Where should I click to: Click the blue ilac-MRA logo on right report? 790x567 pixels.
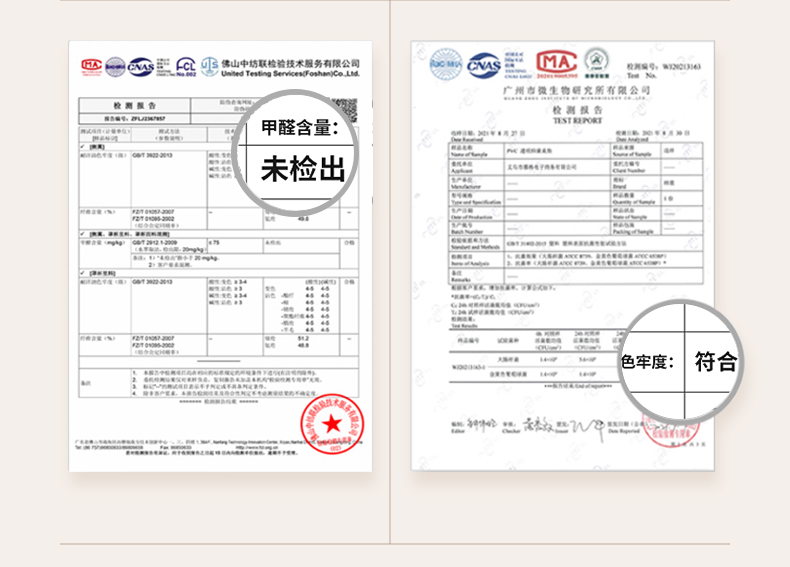point(446,64)
